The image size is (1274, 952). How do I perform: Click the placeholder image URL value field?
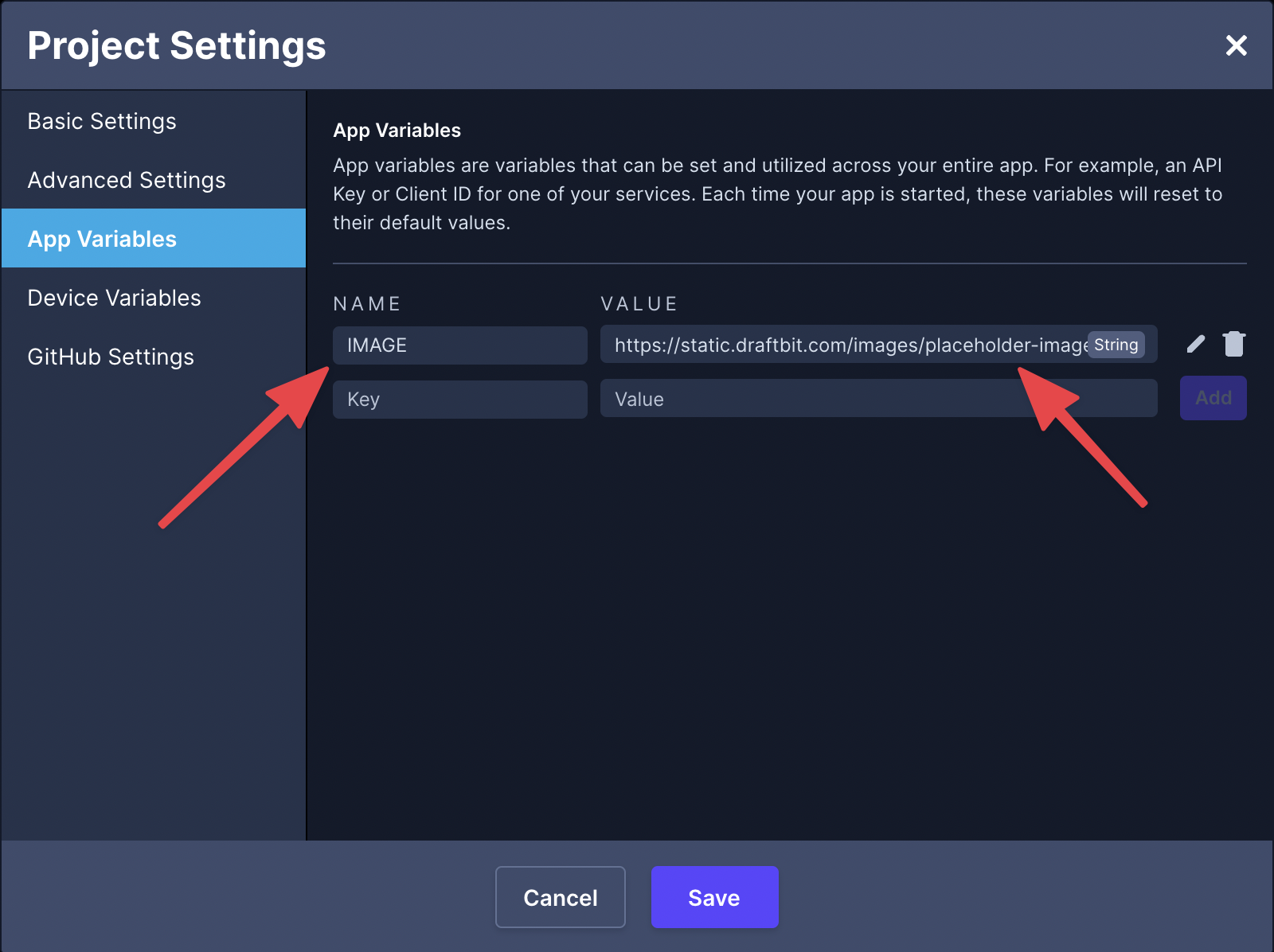point(844,345)
